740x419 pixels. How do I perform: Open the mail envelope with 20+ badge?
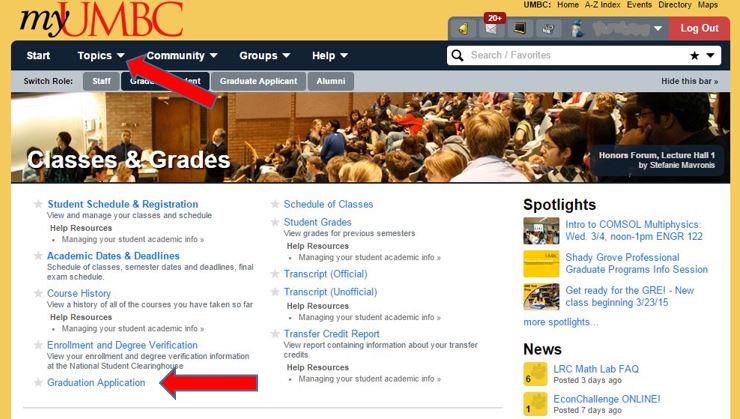pos(491,28)
